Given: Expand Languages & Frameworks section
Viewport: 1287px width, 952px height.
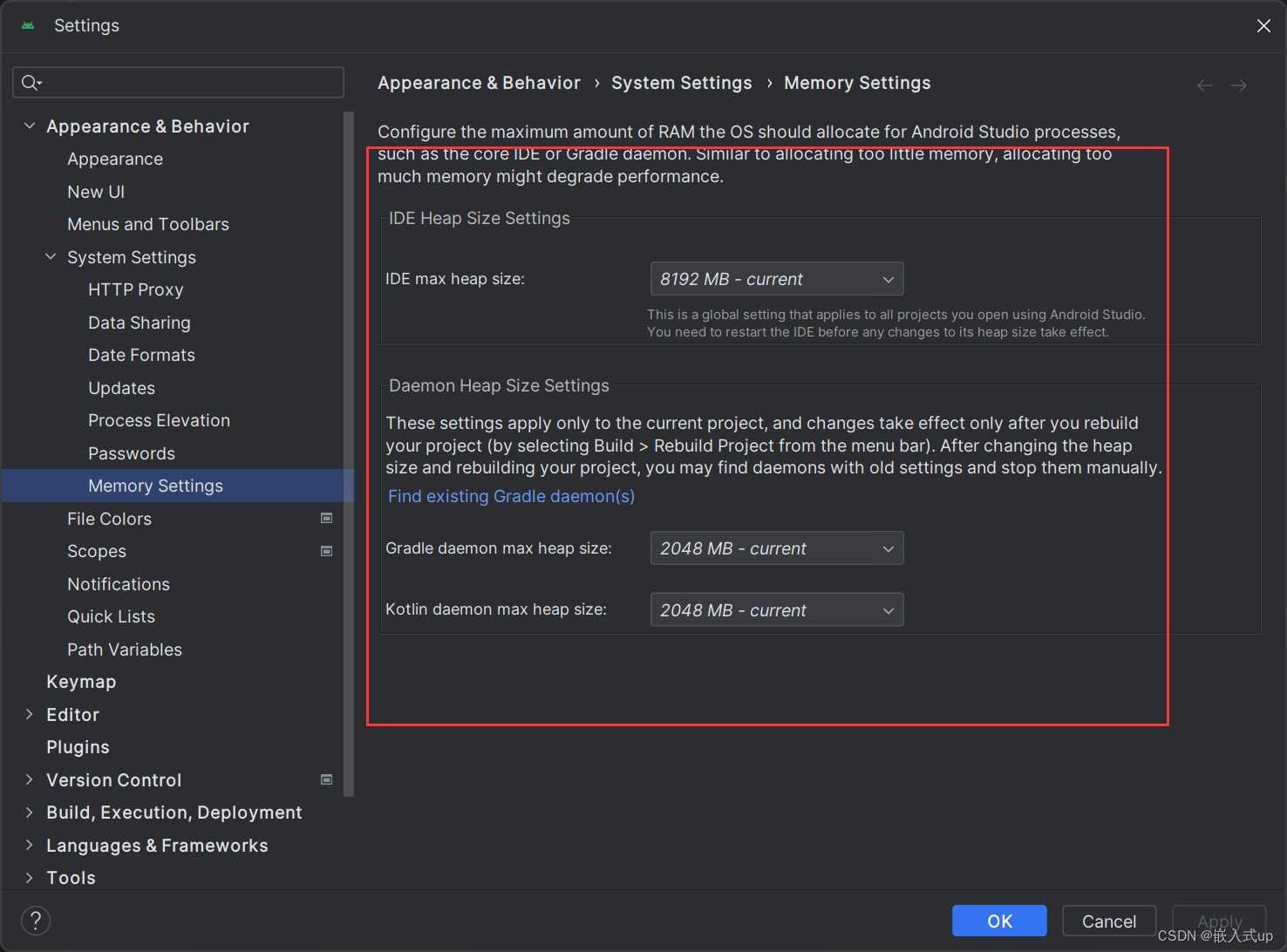Looking at the screenshot, I should (x=30, y=846).
